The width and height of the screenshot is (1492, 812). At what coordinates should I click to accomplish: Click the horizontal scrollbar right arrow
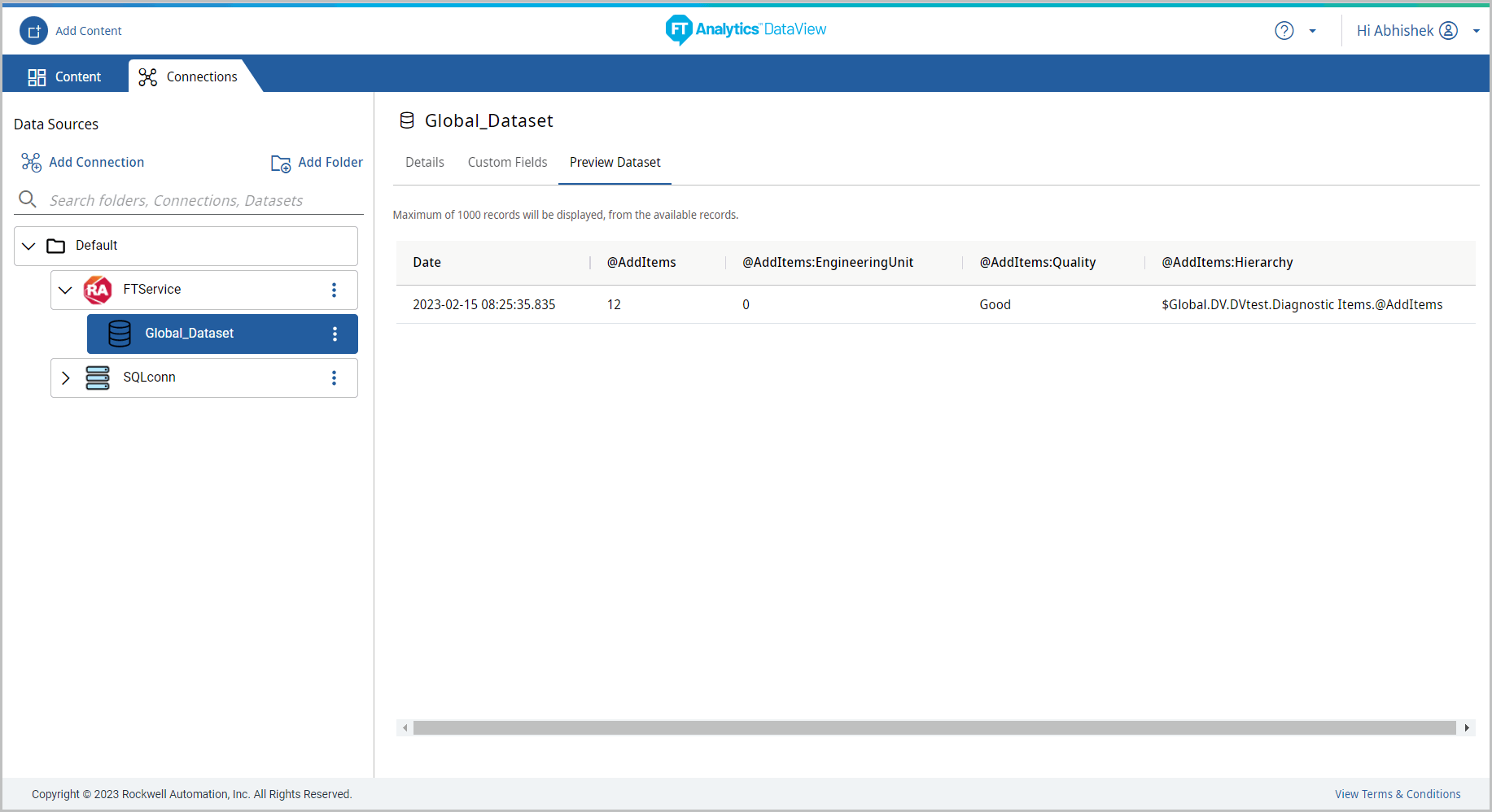click(1467, 727)
